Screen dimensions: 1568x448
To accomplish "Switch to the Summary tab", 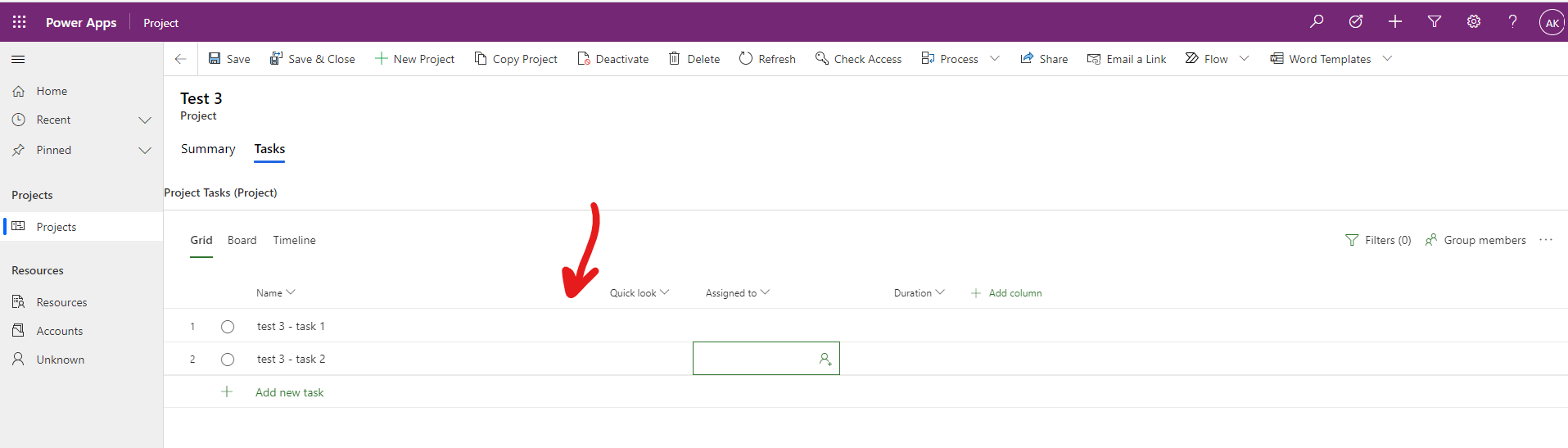I will (x=208, y=149).
